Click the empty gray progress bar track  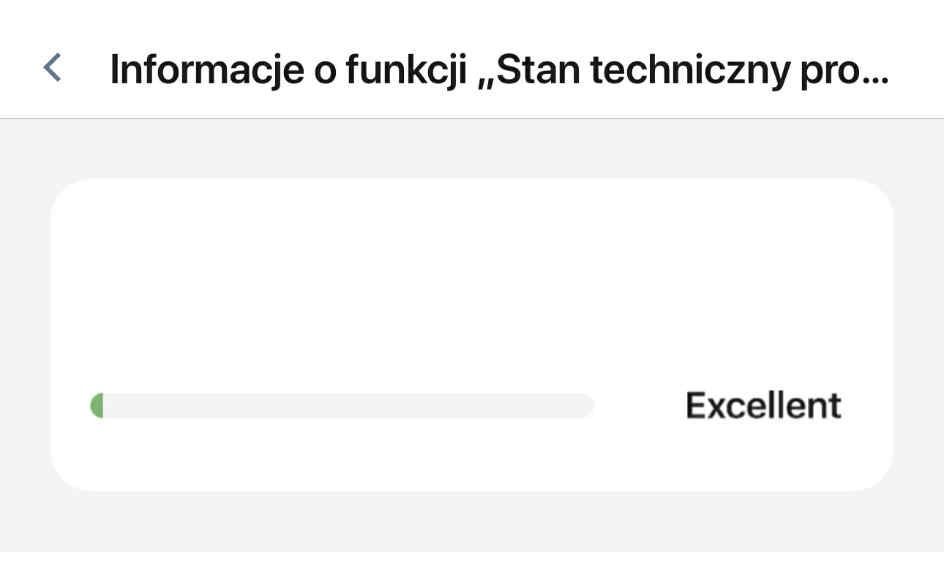tap(350, 405)
